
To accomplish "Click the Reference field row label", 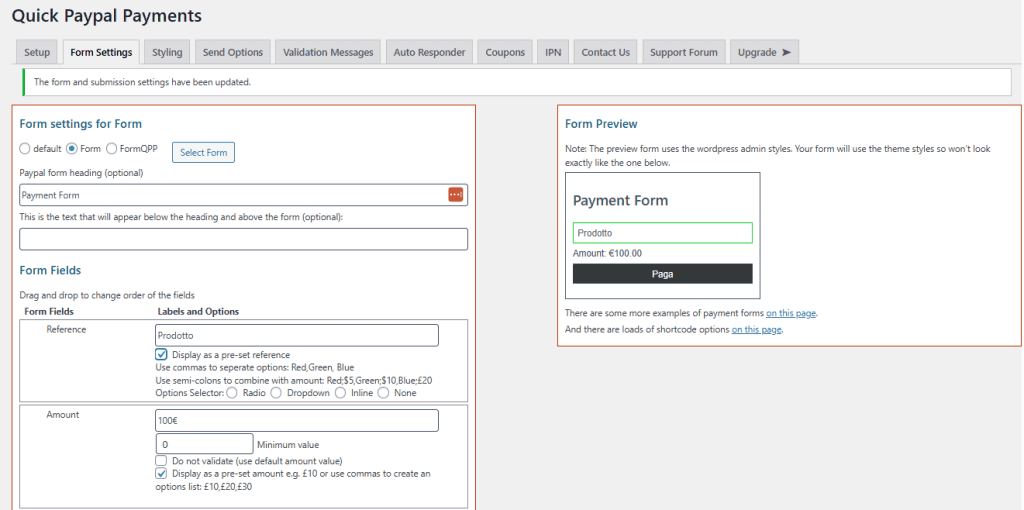I will tap(66, 329).
